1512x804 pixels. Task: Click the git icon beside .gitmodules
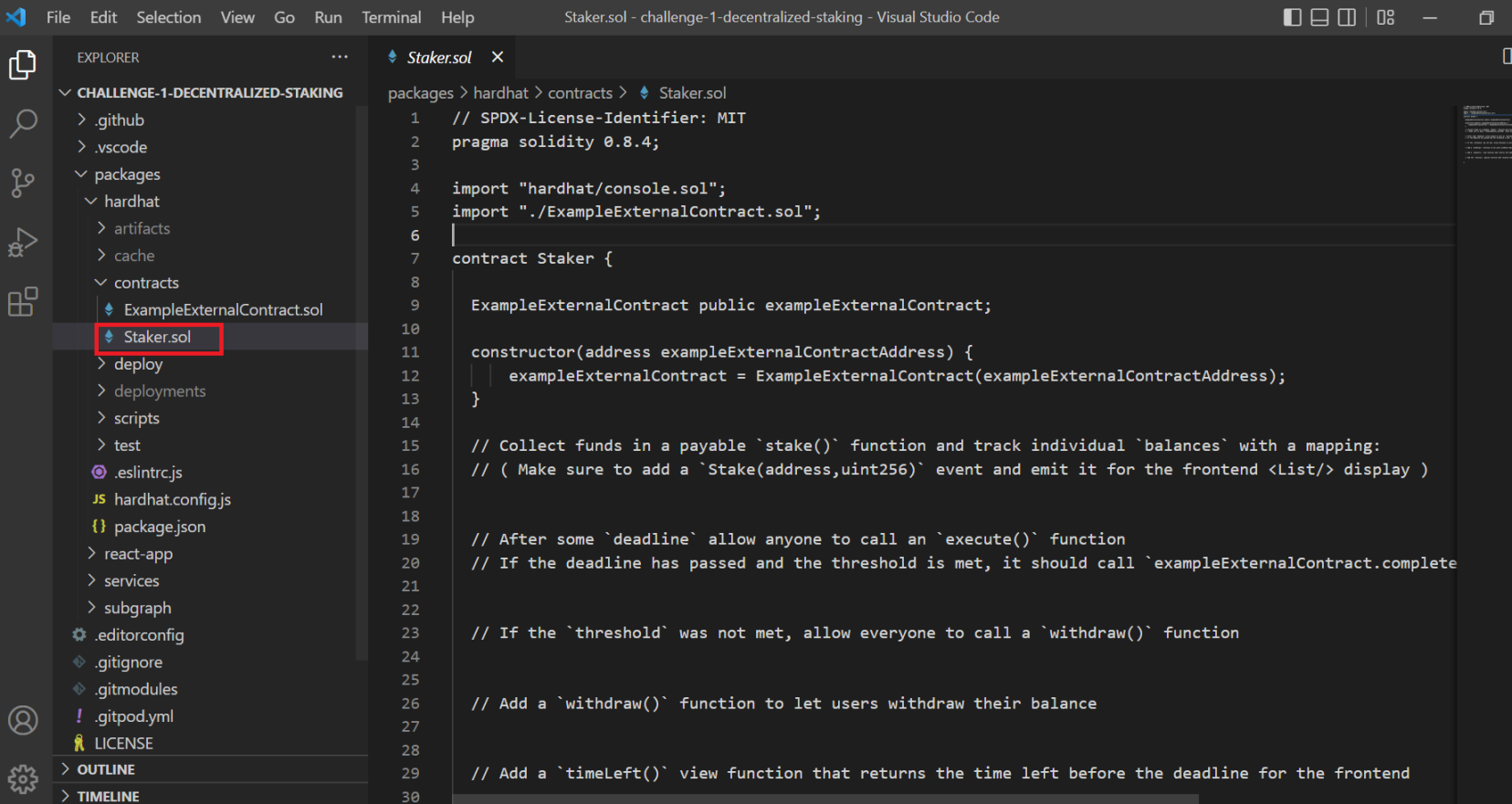pyautogui.click(x=79, y=689)
